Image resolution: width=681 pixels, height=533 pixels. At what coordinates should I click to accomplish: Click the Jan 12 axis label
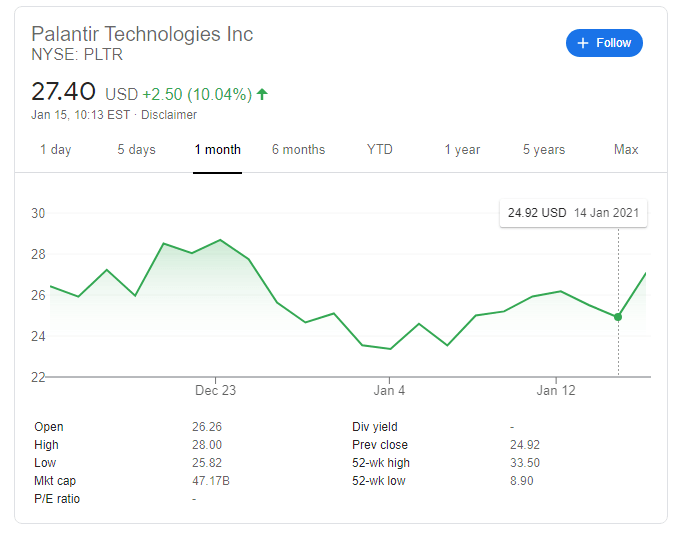click(x=556, y=390)
